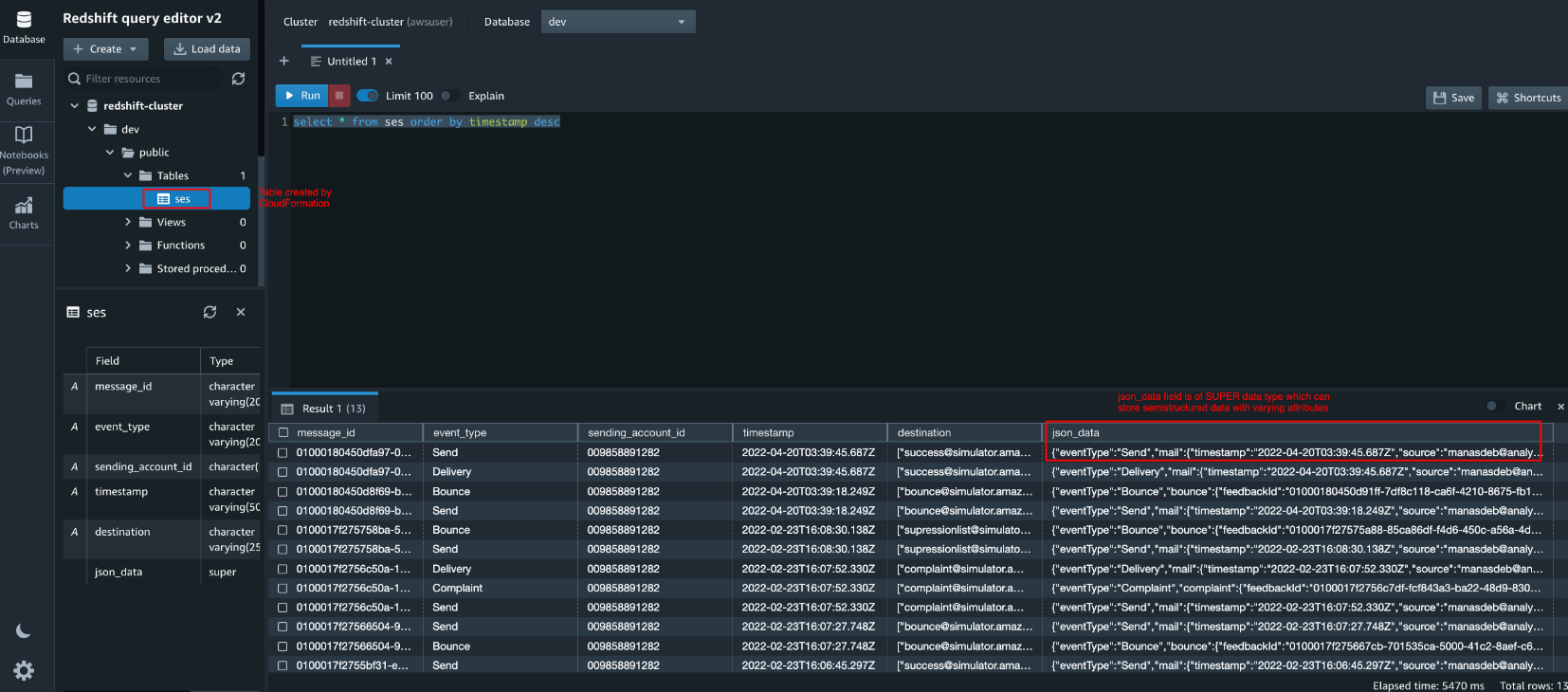Click the Views folder icon
Viewport: 1568px width, 692px height.
(x=146, y=222)
